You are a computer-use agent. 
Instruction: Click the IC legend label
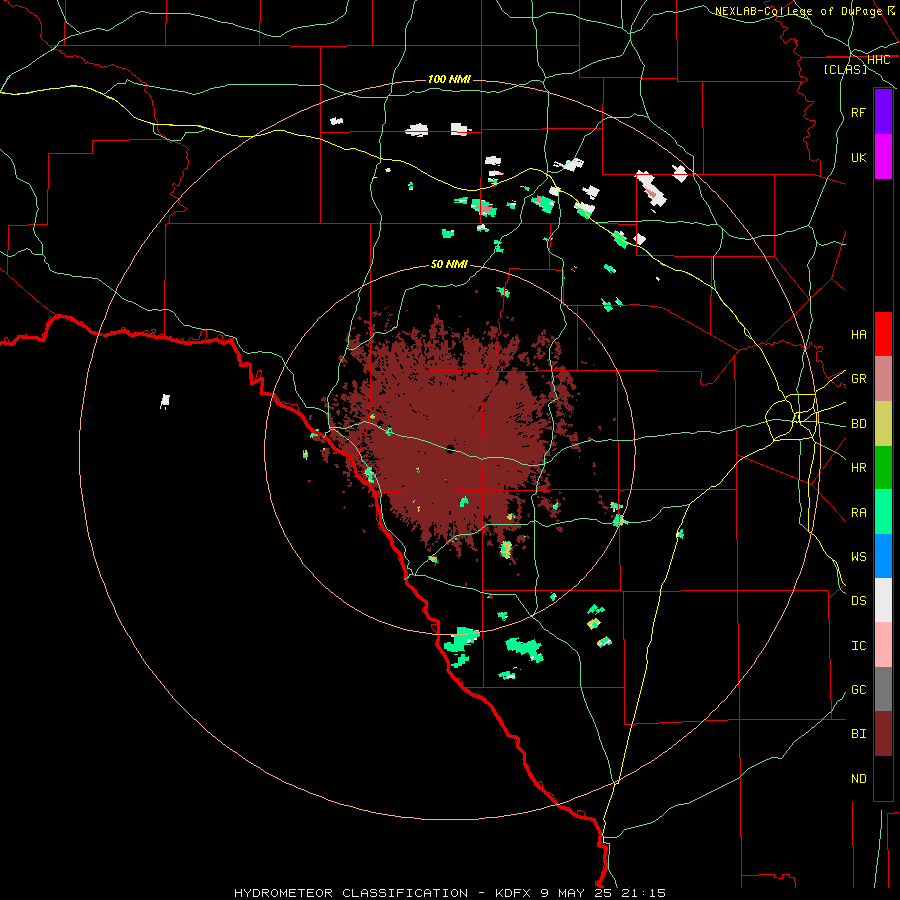point(859,646)
